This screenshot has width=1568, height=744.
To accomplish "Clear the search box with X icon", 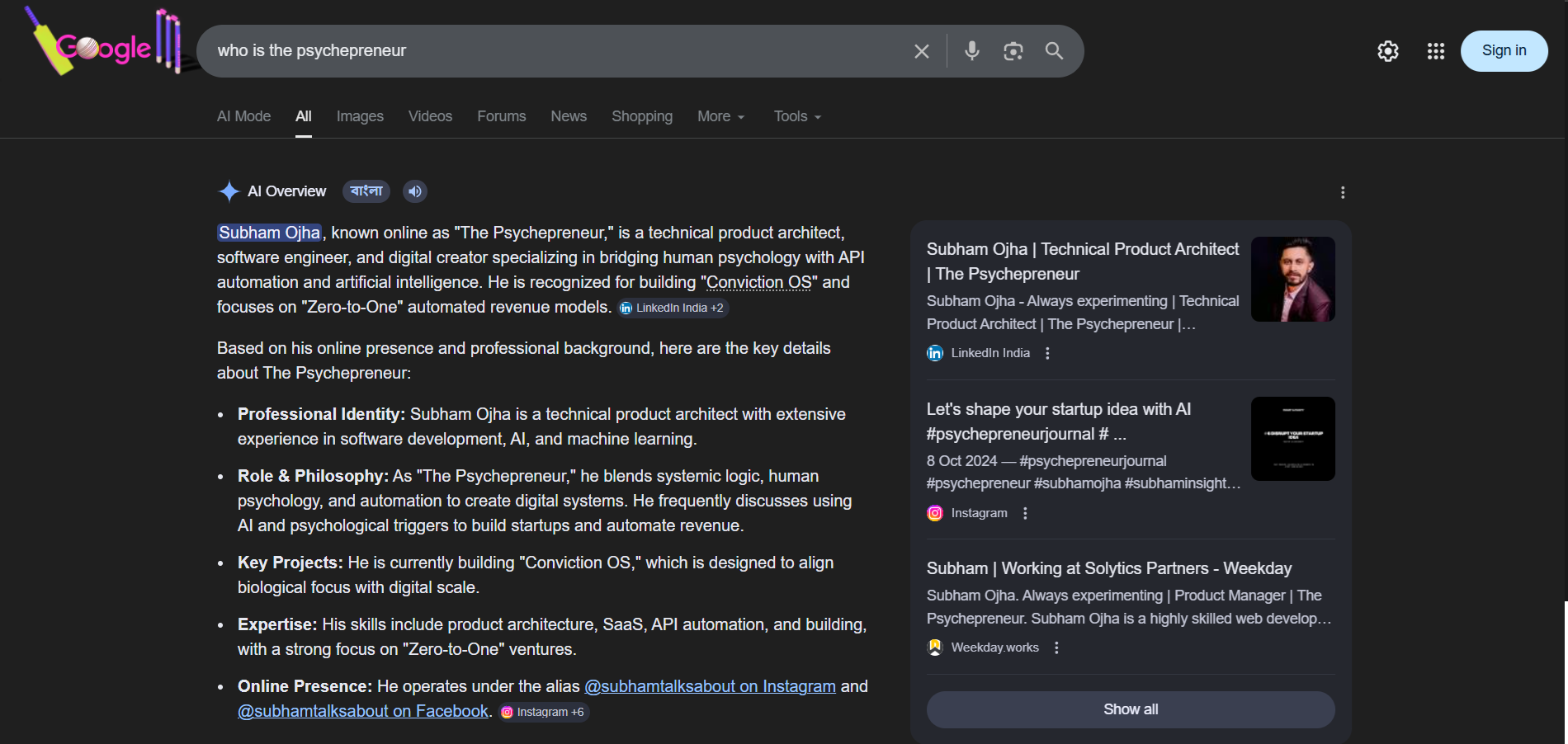I will tap(922, 51).
